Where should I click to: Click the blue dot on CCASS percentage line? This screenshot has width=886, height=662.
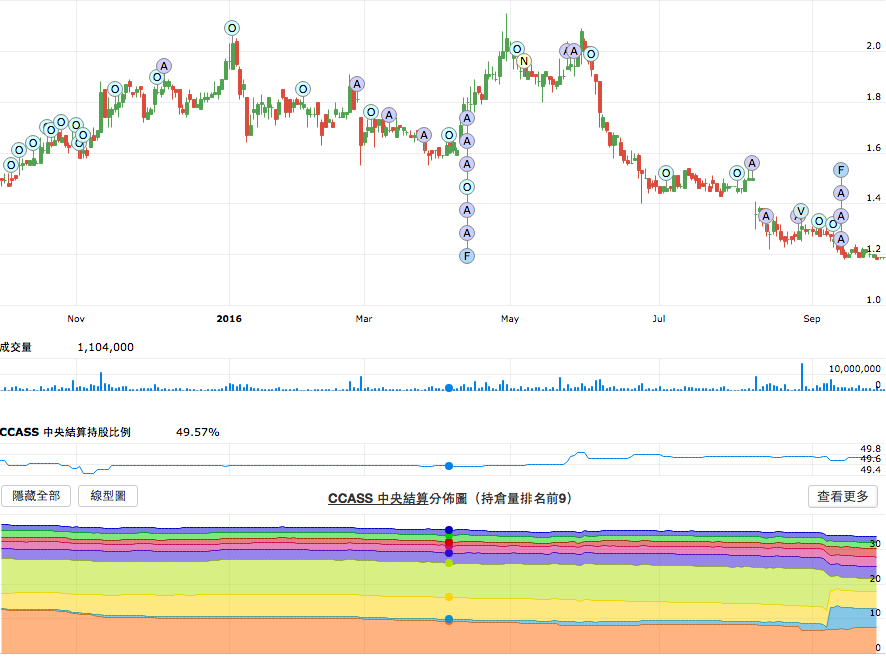click(x=449, y=466)
